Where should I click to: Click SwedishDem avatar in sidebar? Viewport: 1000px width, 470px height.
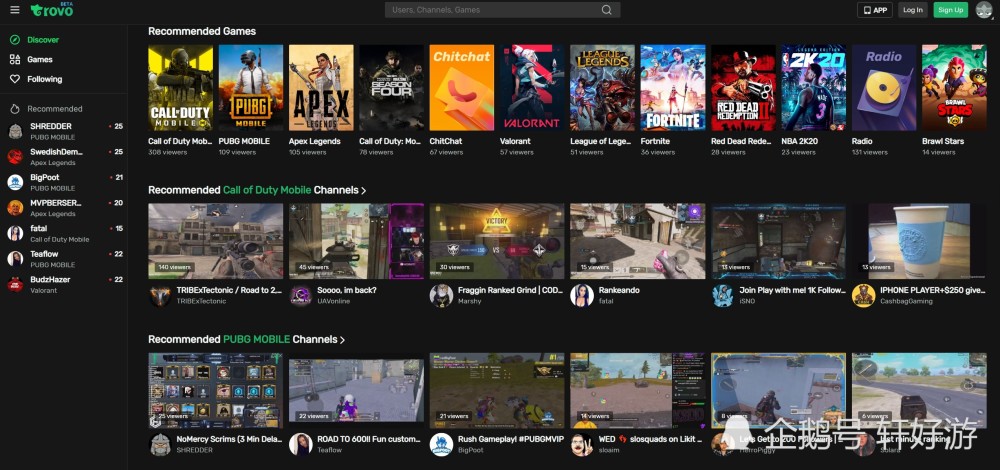pyautogui.click(x=15, y=157)
